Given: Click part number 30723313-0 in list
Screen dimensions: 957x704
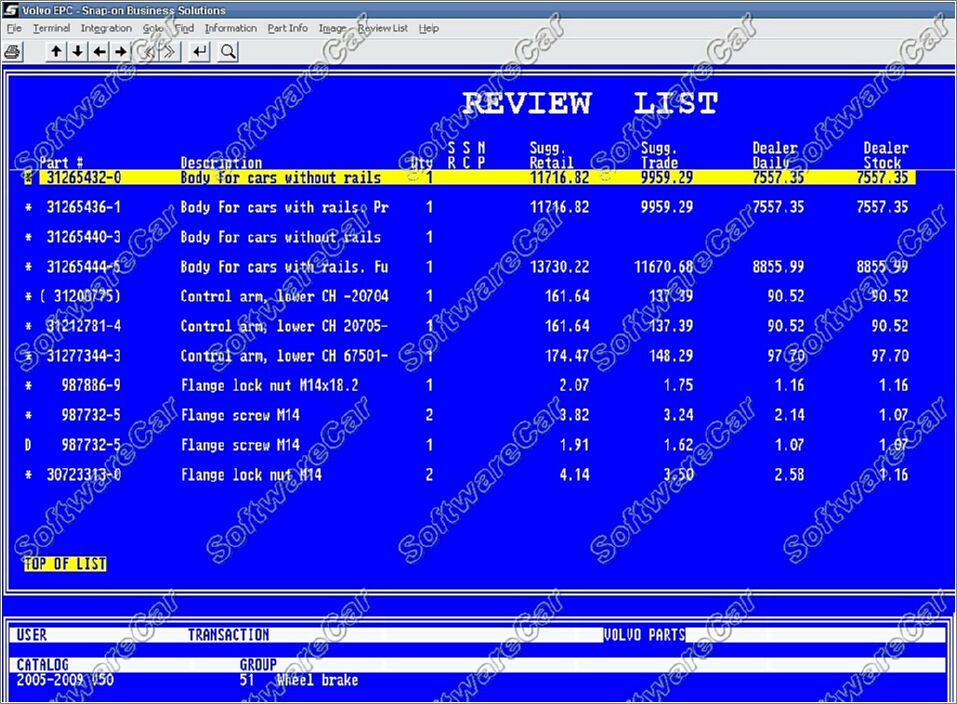Looking at the screenshot, I should pos(84,475).
